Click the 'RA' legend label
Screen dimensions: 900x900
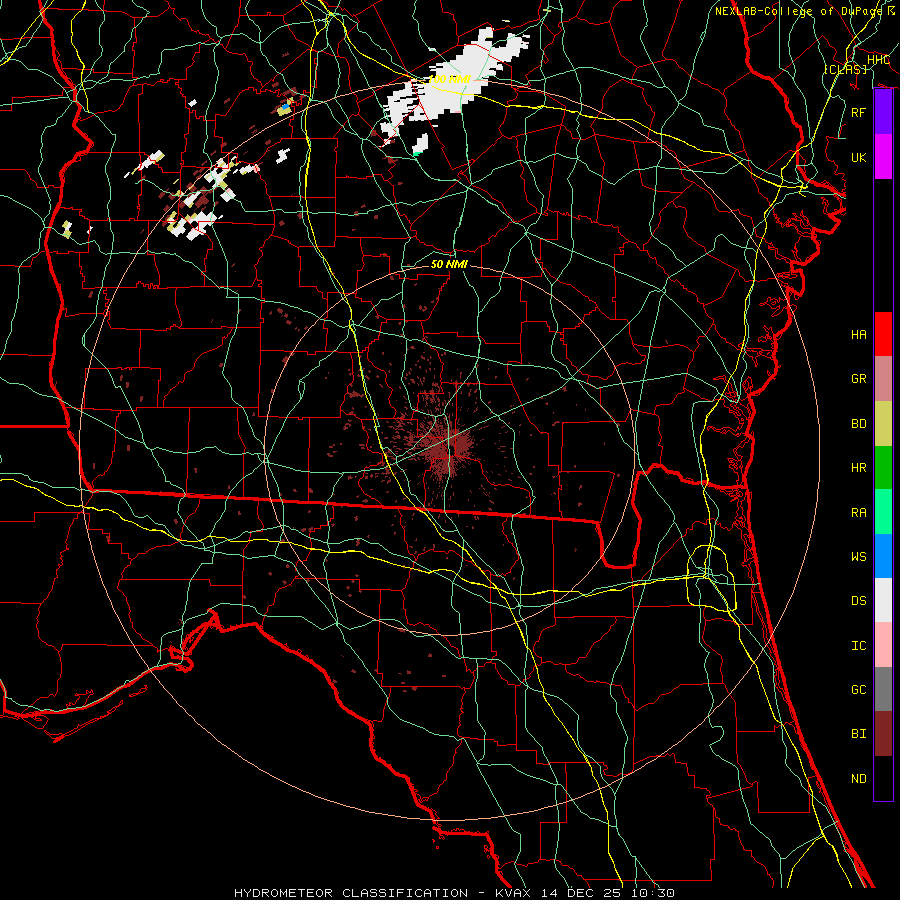[x=859, y=513]
